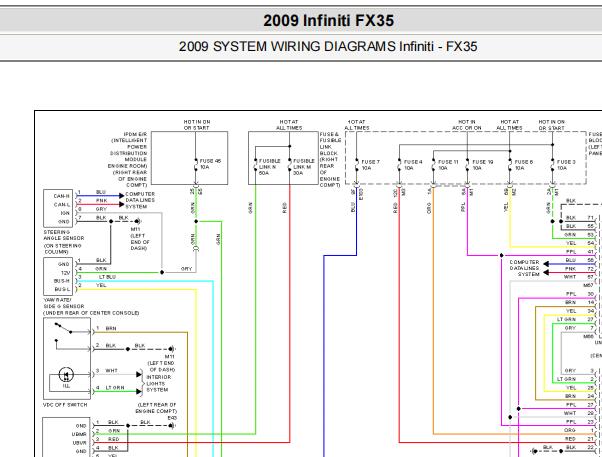
Task: Click the 'LT BLU' wire color label
Action: [x=108, y=277]
